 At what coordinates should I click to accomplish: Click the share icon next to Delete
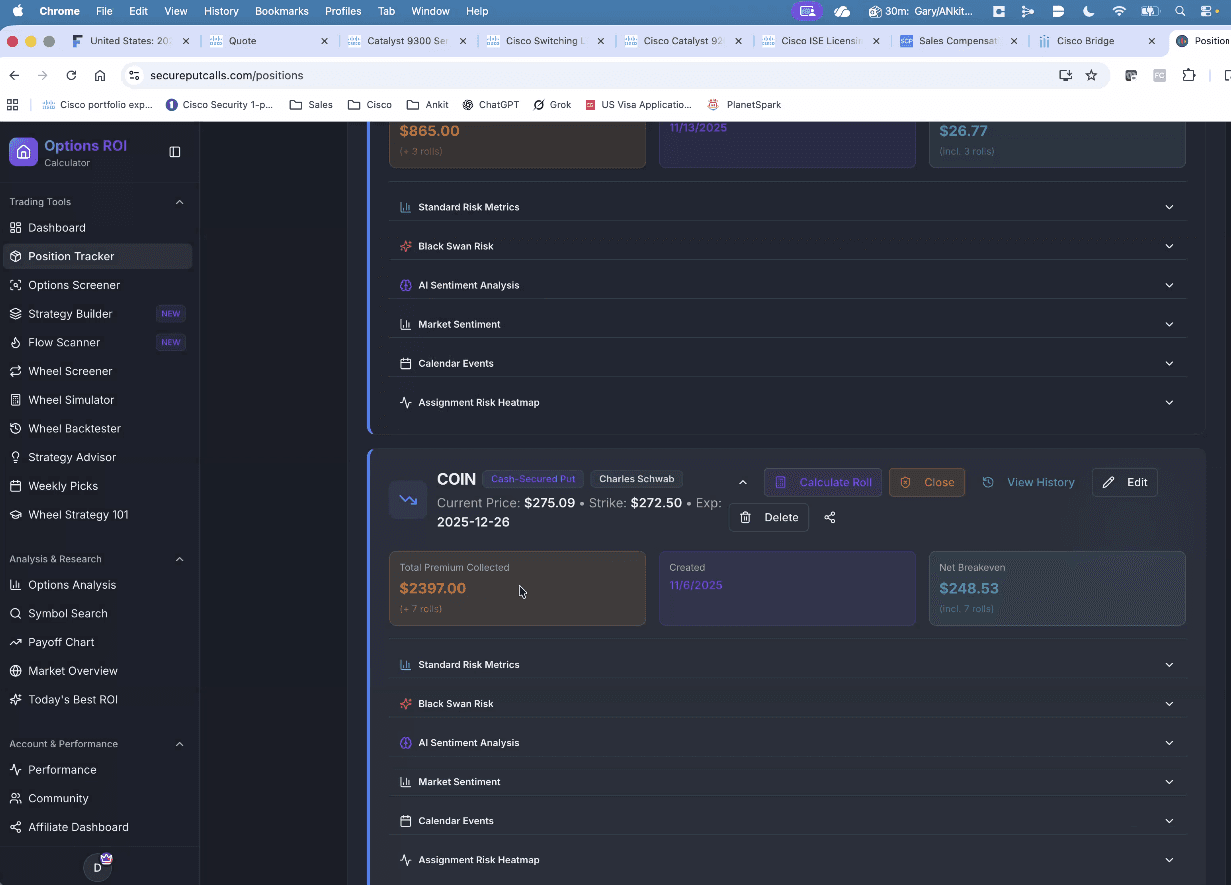coord(829,517)
